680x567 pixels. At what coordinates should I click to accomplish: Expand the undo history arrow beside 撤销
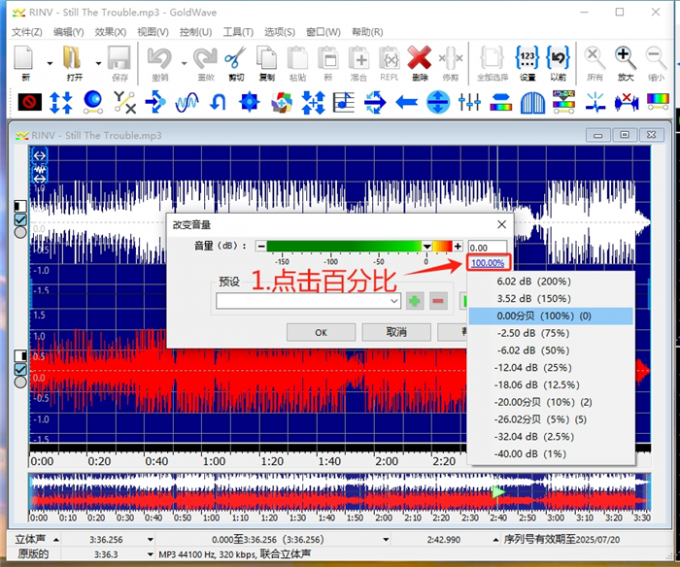184,63
